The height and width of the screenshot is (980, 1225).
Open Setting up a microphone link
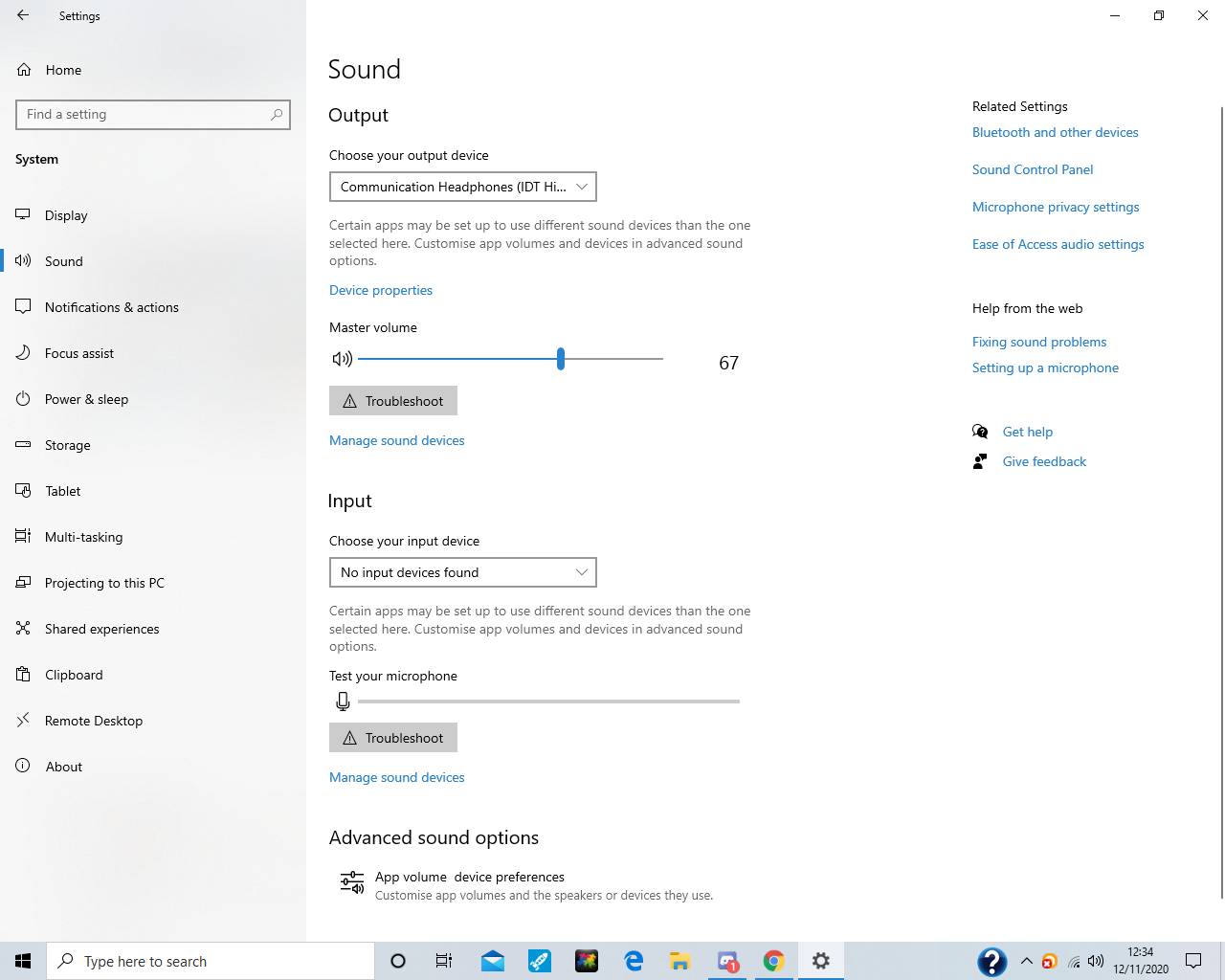click(1045, 367)
